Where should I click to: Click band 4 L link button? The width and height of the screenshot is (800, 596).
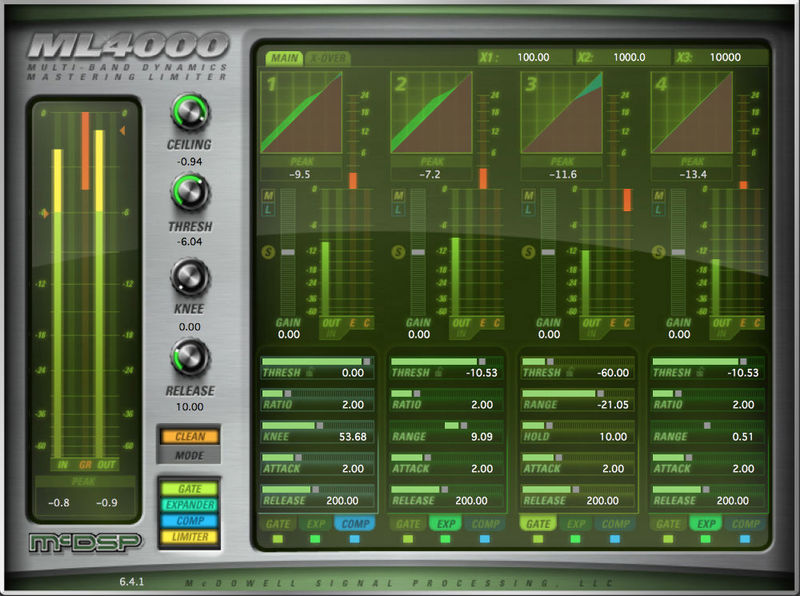659,209
